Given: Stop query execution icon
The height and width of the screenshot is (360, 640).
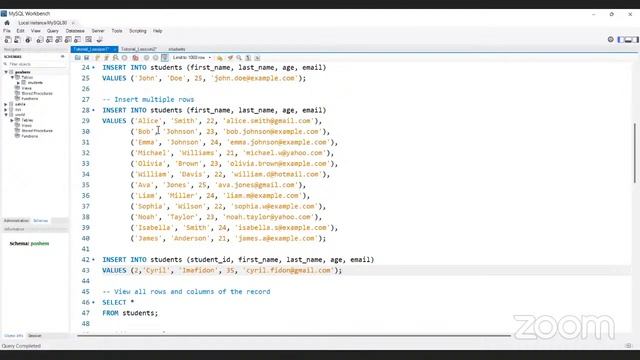Looking at the screenshot, I should click(125, 58).
